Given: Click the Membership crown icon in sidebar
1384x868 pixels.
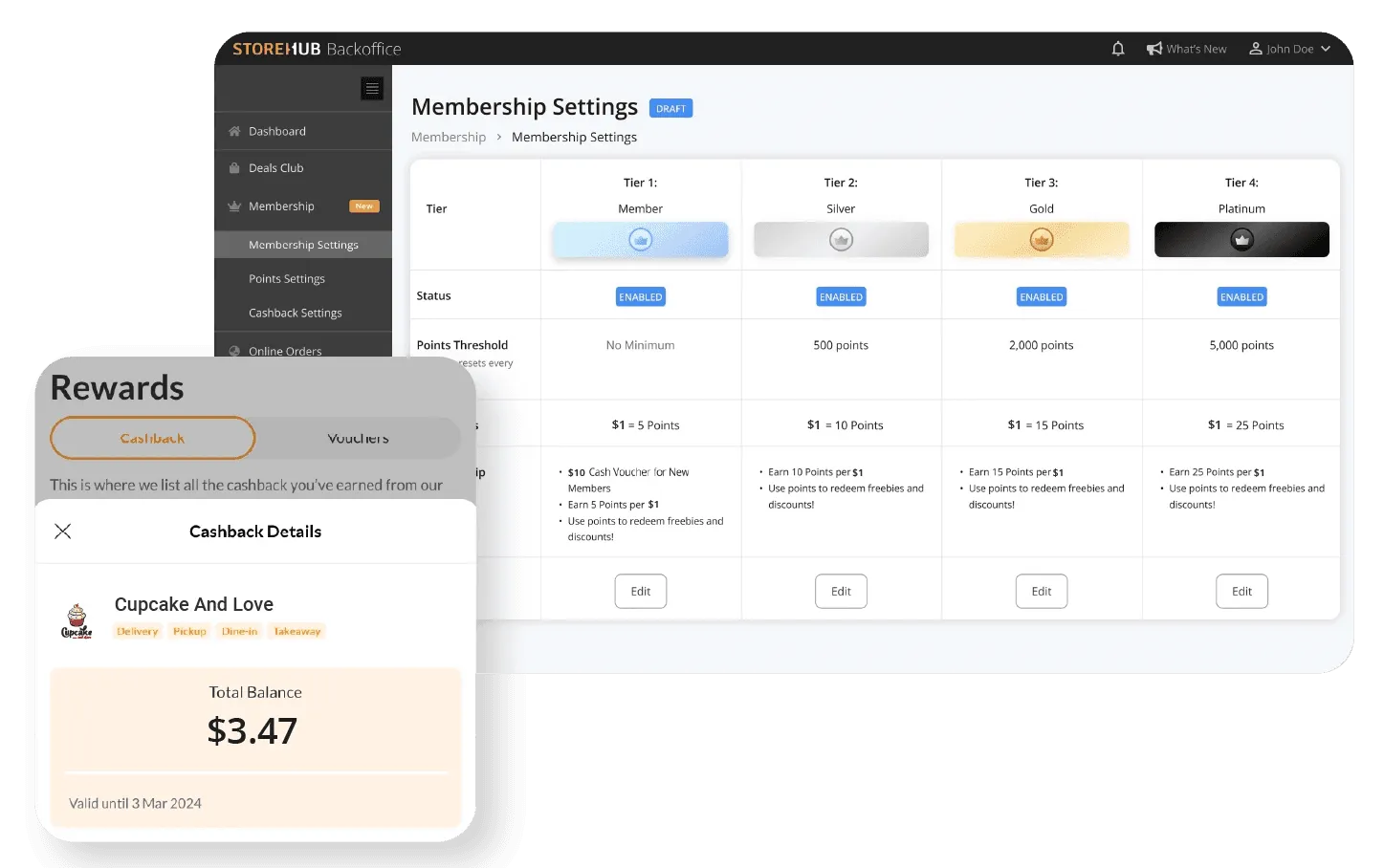Looking at the screenshot, I should (234, 206).
